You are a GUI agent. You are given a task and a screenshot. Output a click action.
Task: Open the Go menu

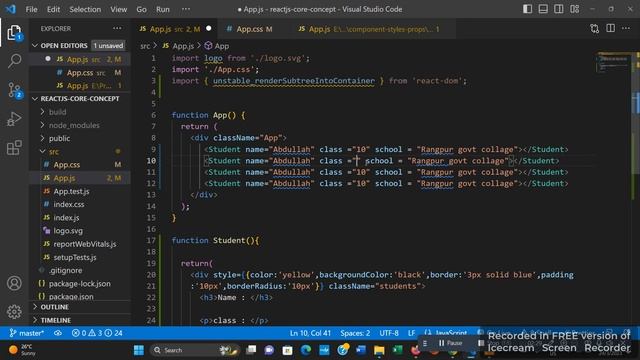(x=141, y=9)
